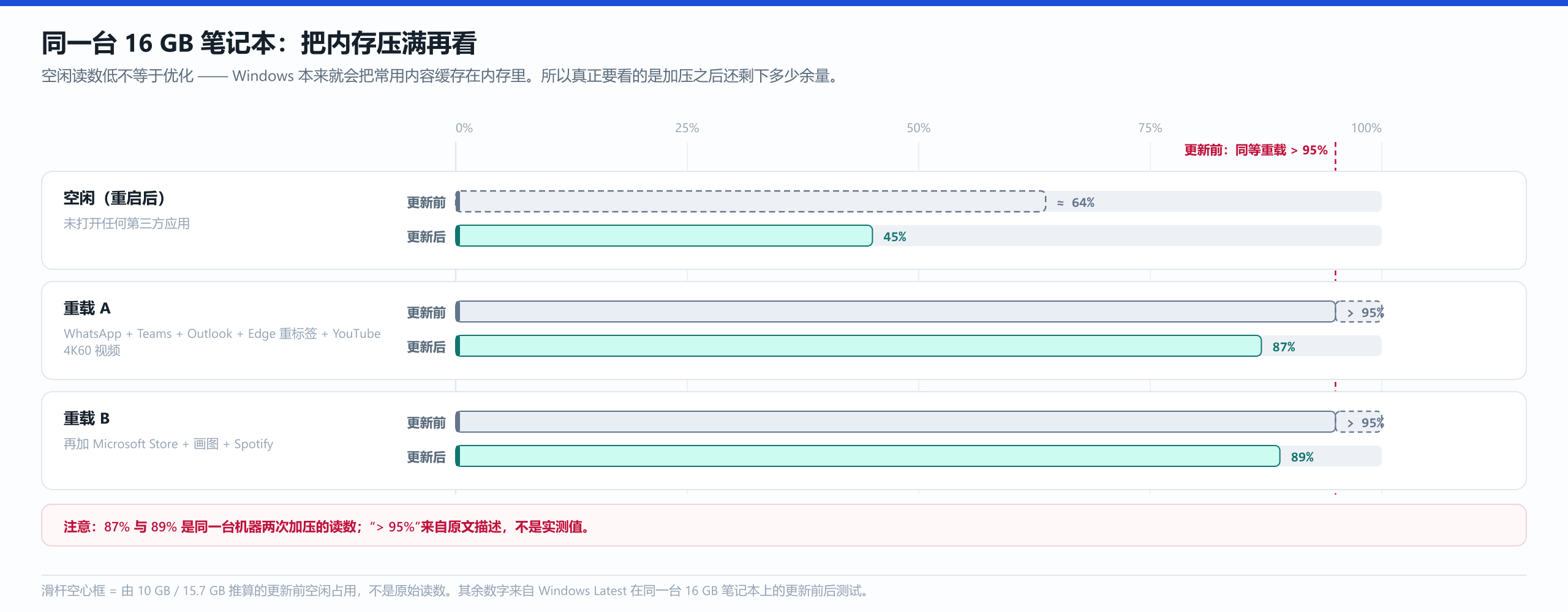
Task: Click the '45%' value label
Action: coord(895,237)
